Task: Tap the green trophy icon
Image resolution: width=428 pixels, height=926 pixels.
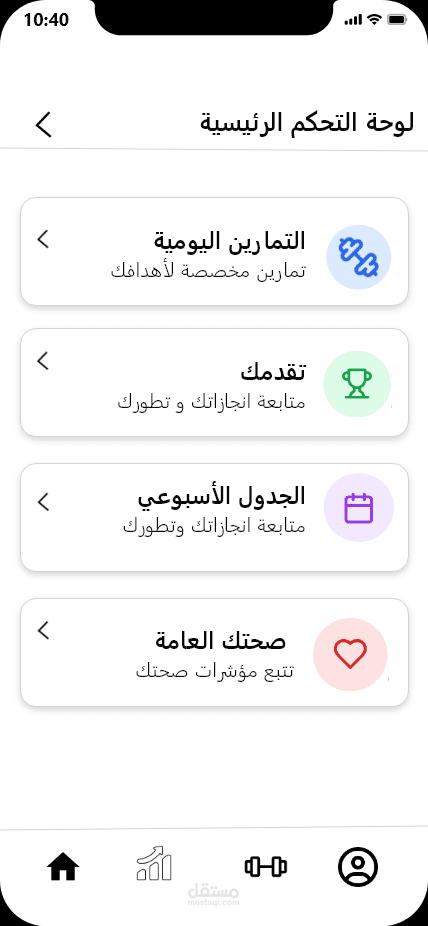Action: pyautogui.click(x=357, y=383)
